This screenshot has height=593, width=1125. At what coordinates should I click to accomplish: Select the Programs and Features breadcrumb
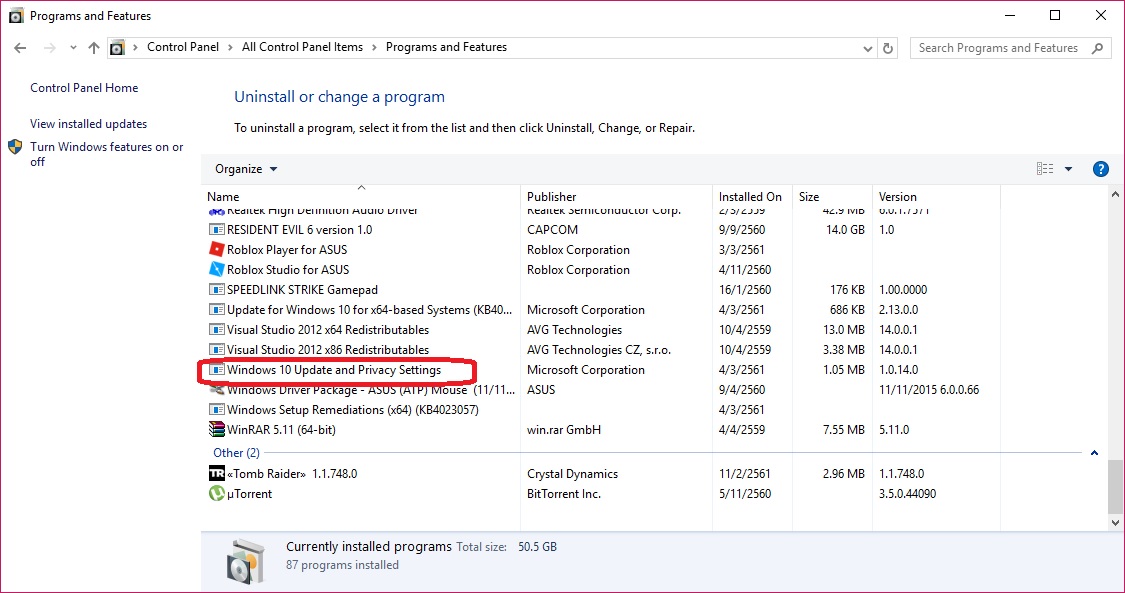pos(446,47)
